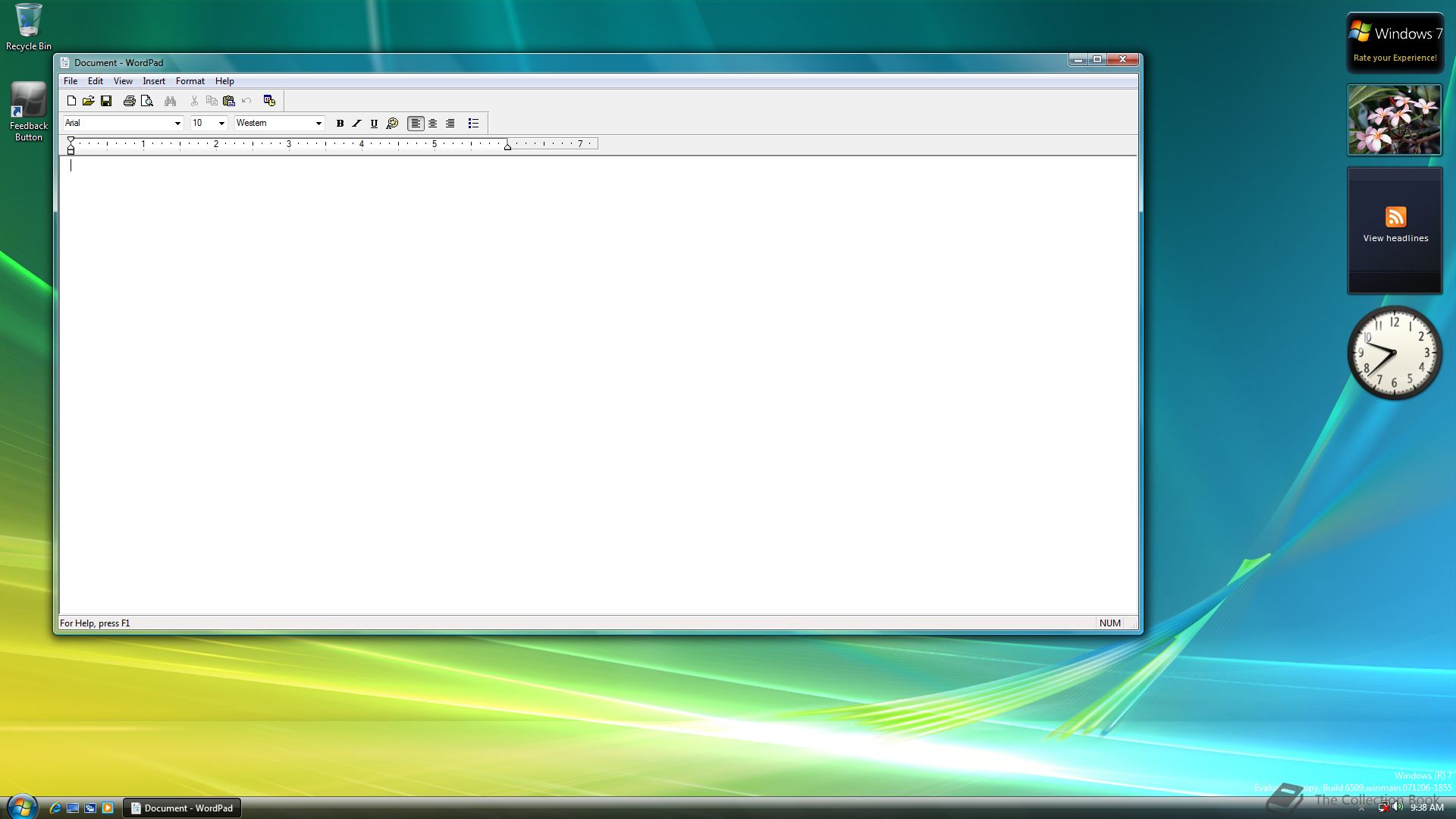Expand the font size 10 dropdown
Screen dimensions: 1456x819
pyautogui.click(x=221, y=123)
